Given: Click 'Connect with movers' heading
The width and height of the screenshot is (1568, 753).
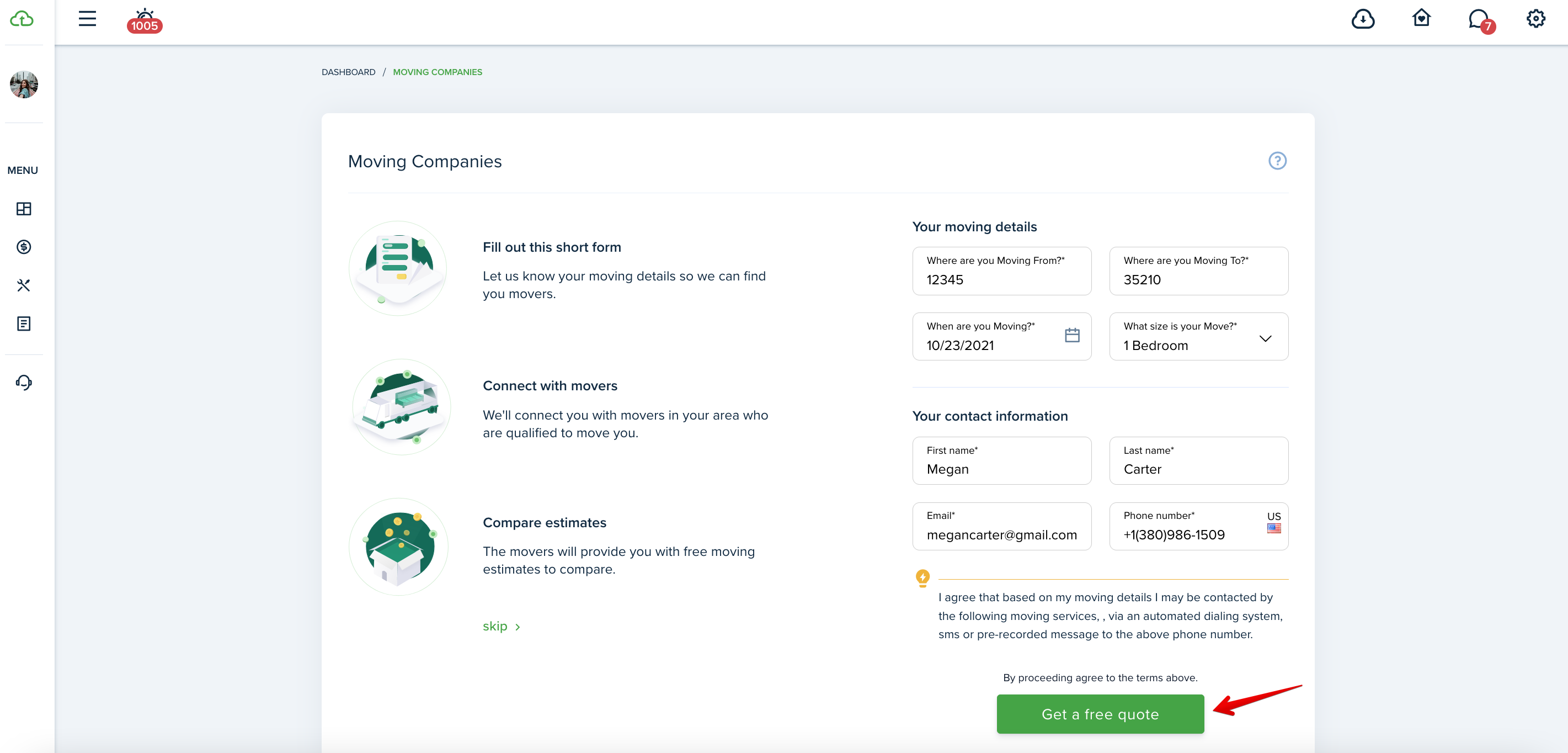Looking at the screenshot, I should 550,386.
